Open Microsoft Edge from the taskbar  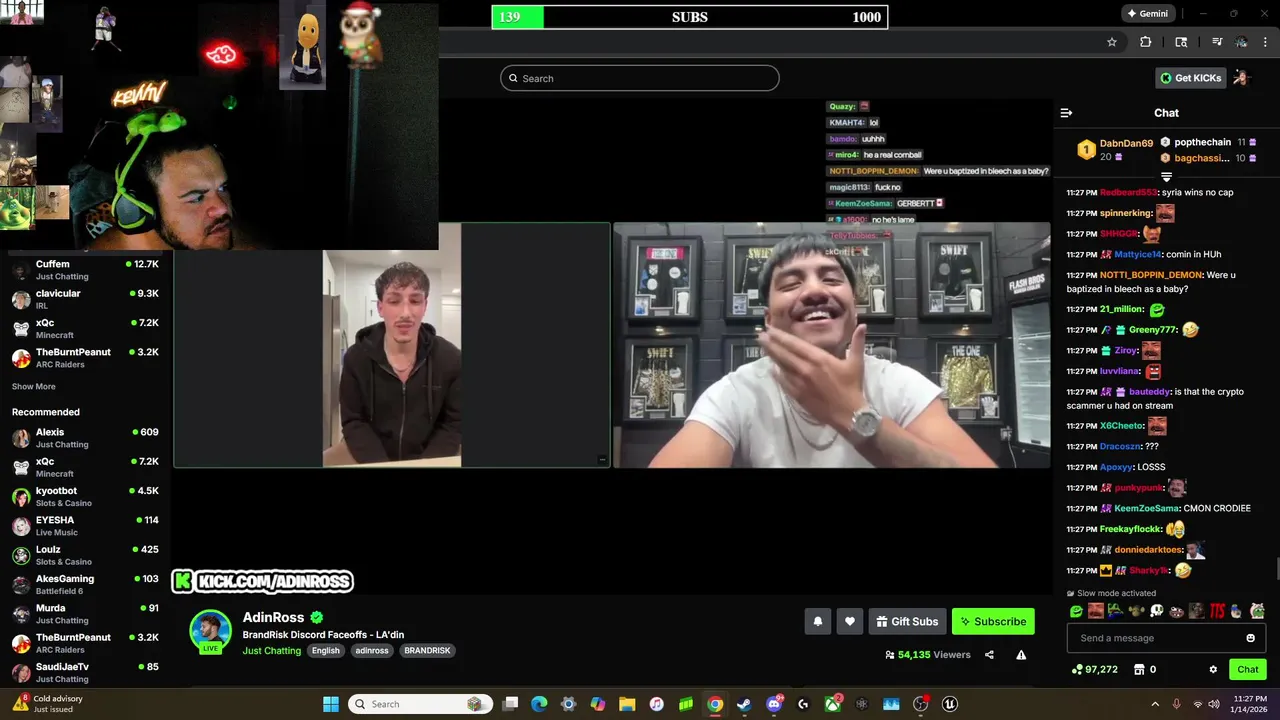539,704
